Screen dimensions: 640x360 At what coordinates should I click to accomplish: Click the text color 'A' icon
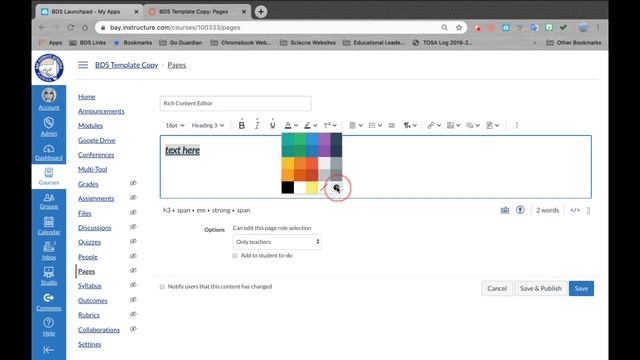tap(288, 125)
